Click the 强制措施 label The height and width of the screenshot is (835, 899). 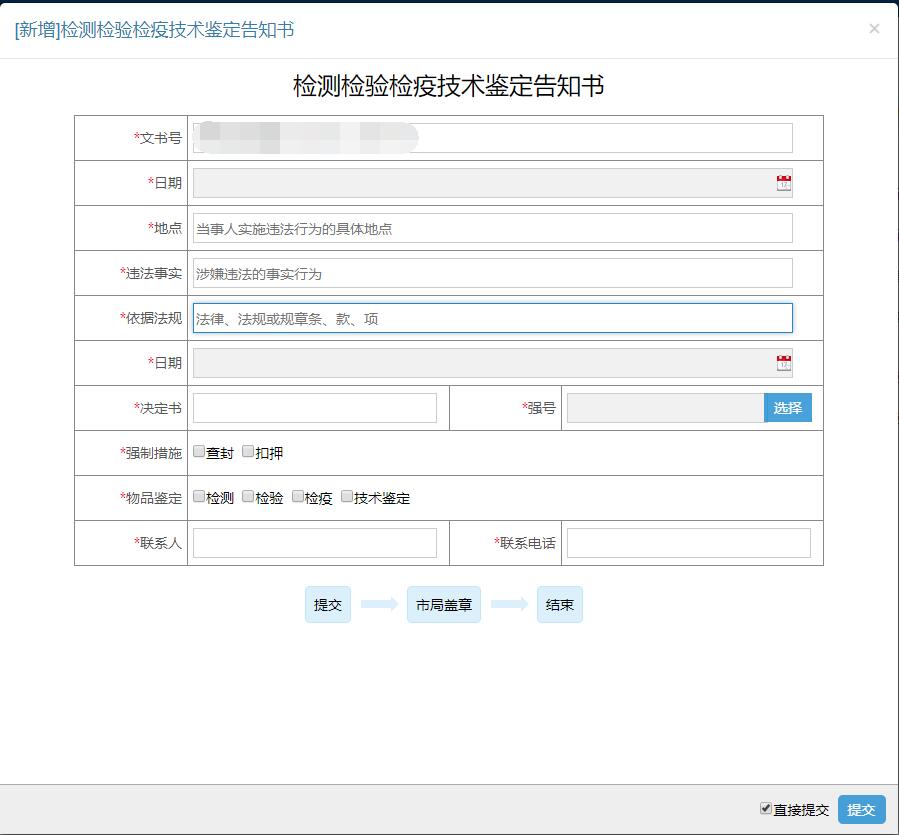(x=151, y=453)
